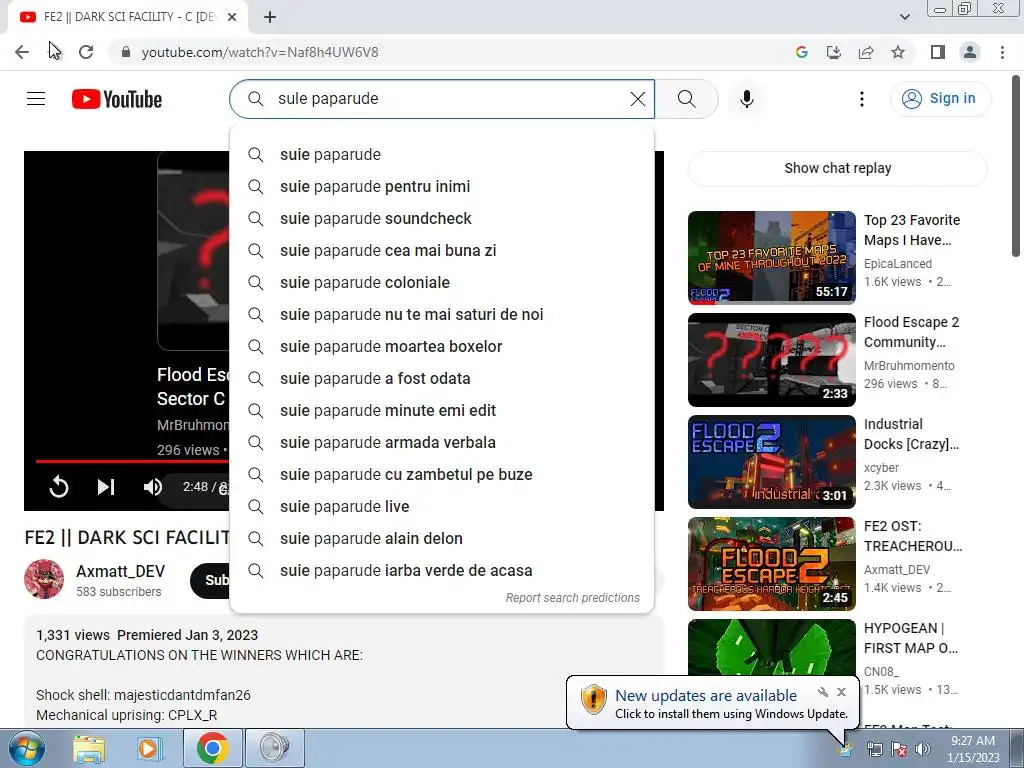Click Axmatt_DEV channel name
The width and height of the screenshot is (1024, 768).
[120, 571]
